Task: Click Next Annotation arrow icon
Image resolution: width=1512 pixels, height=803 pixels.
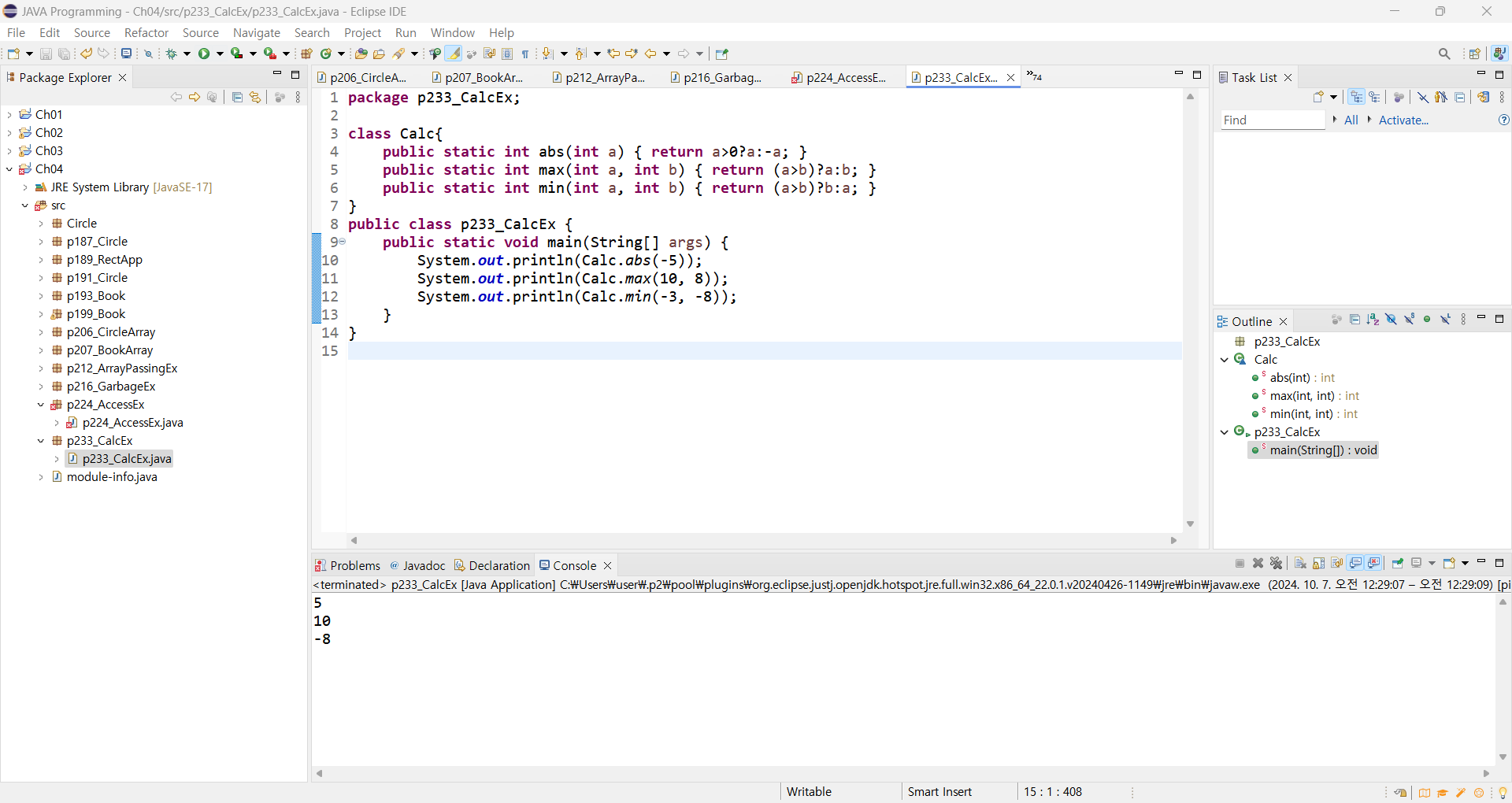Action: (549, 54)
